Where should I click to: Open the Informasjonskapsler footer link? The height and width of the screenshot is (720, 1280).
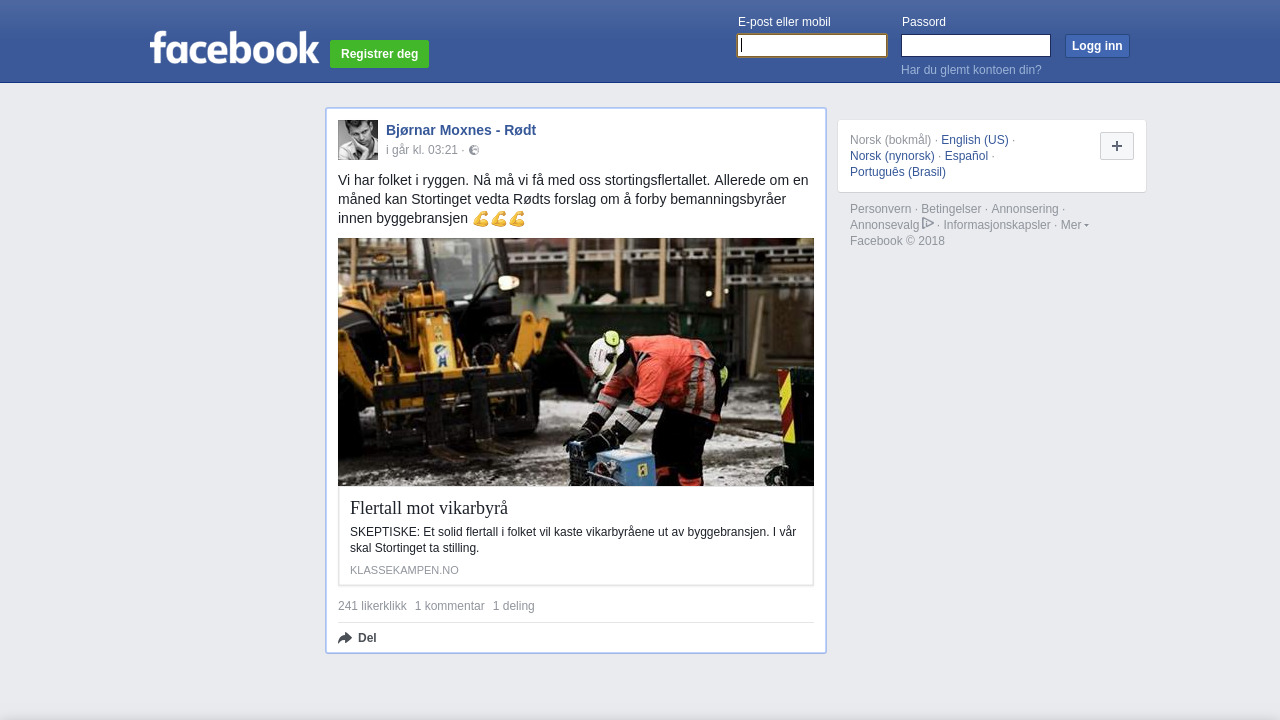[997, 225]
